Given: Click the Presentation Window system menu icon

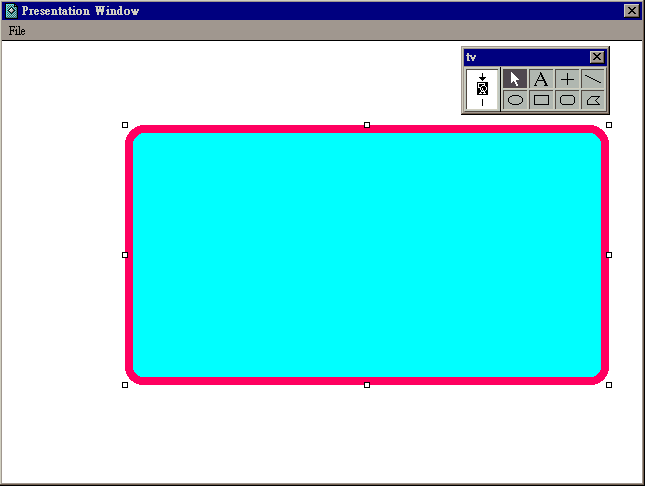Looking at the screenshot, I should (x=11, y=11).
